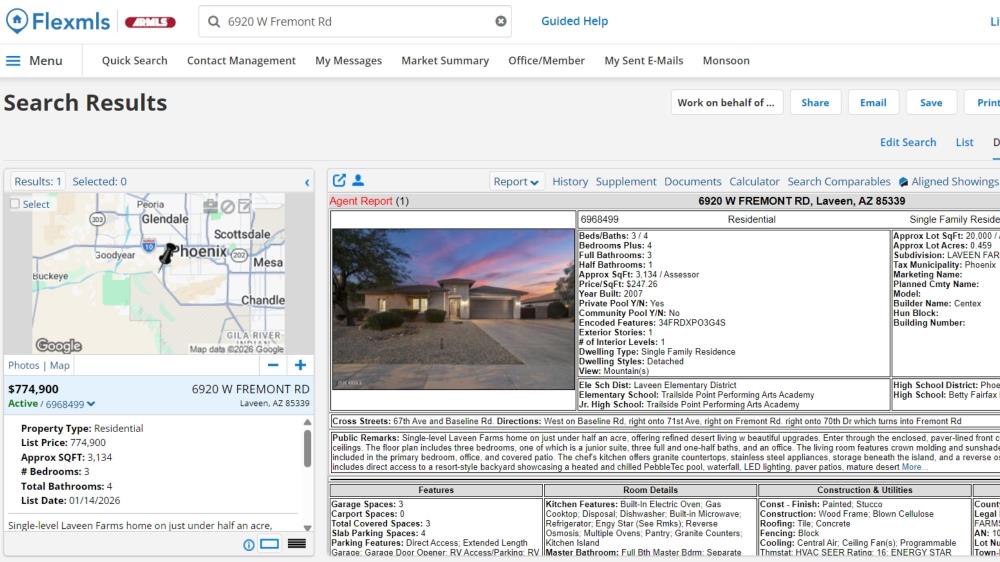Click the notes icon on map
The image size is (1000, 562).
tap(244, 206)
